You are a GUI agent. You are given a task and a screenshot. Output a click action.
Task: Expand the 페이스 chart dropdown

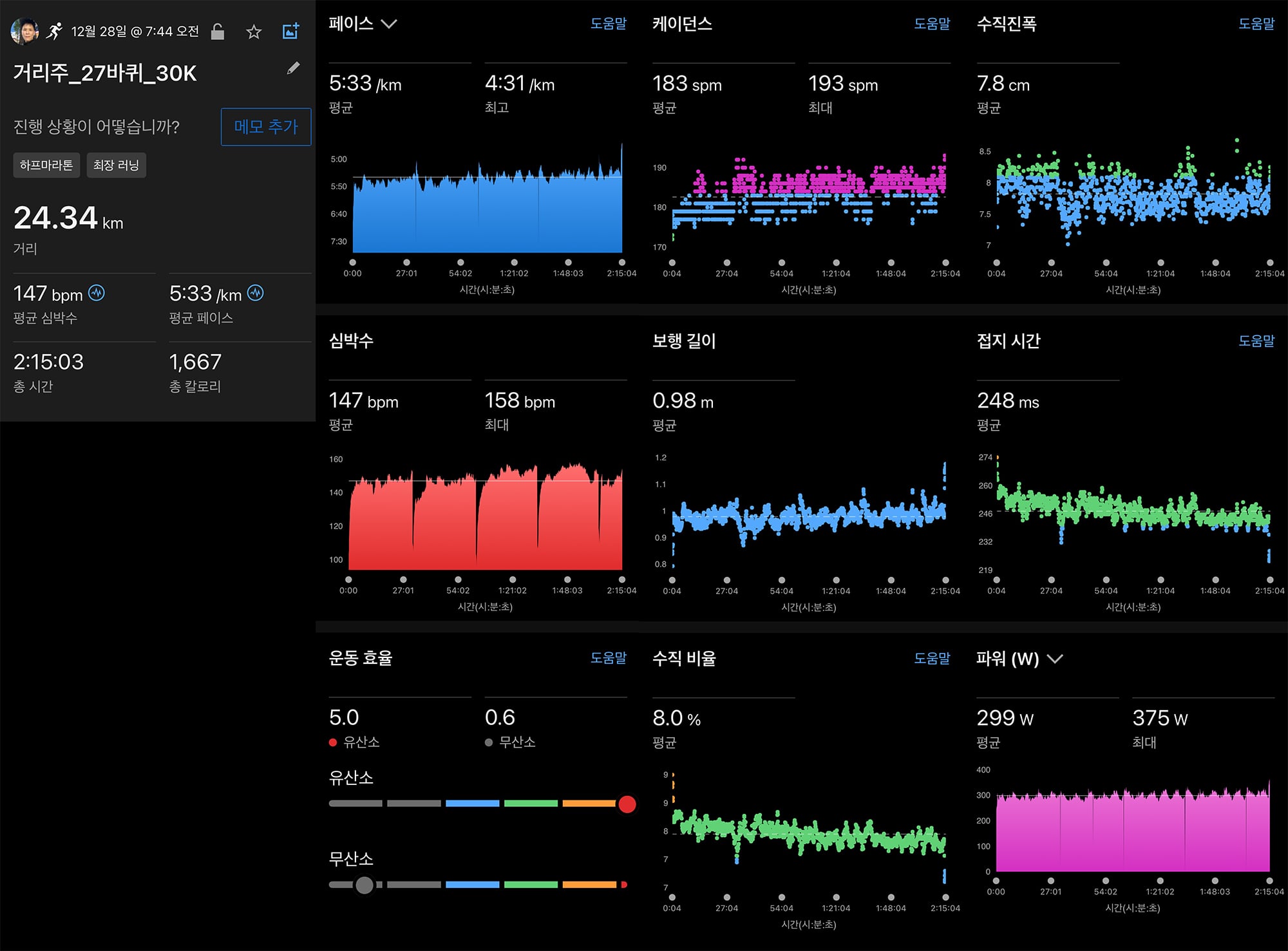click(389, 24)
